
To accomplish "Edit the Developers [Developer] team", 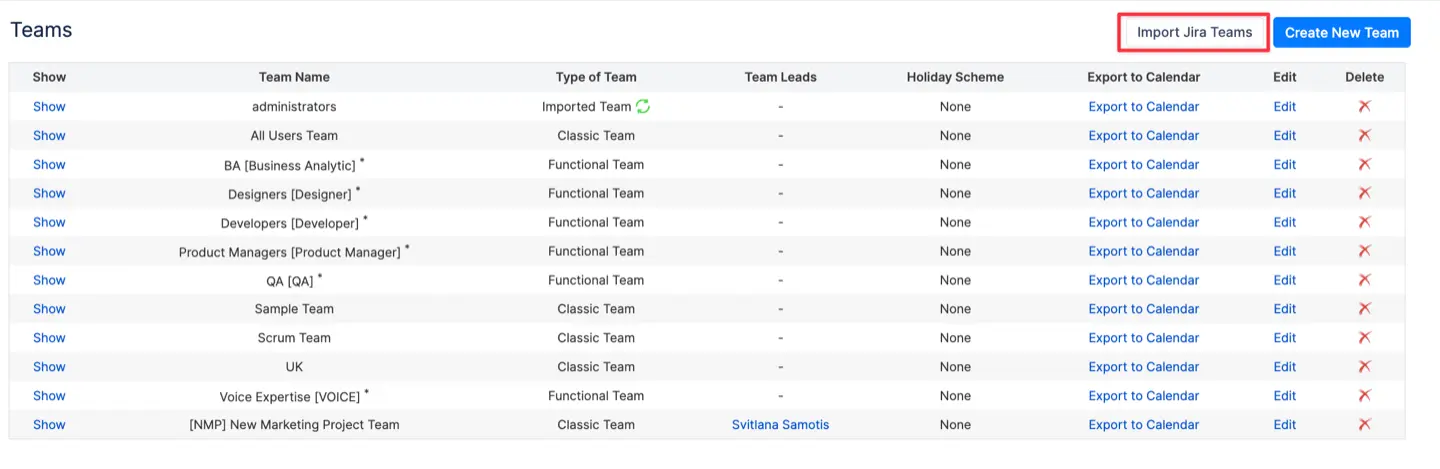I will coord(1284,222).
